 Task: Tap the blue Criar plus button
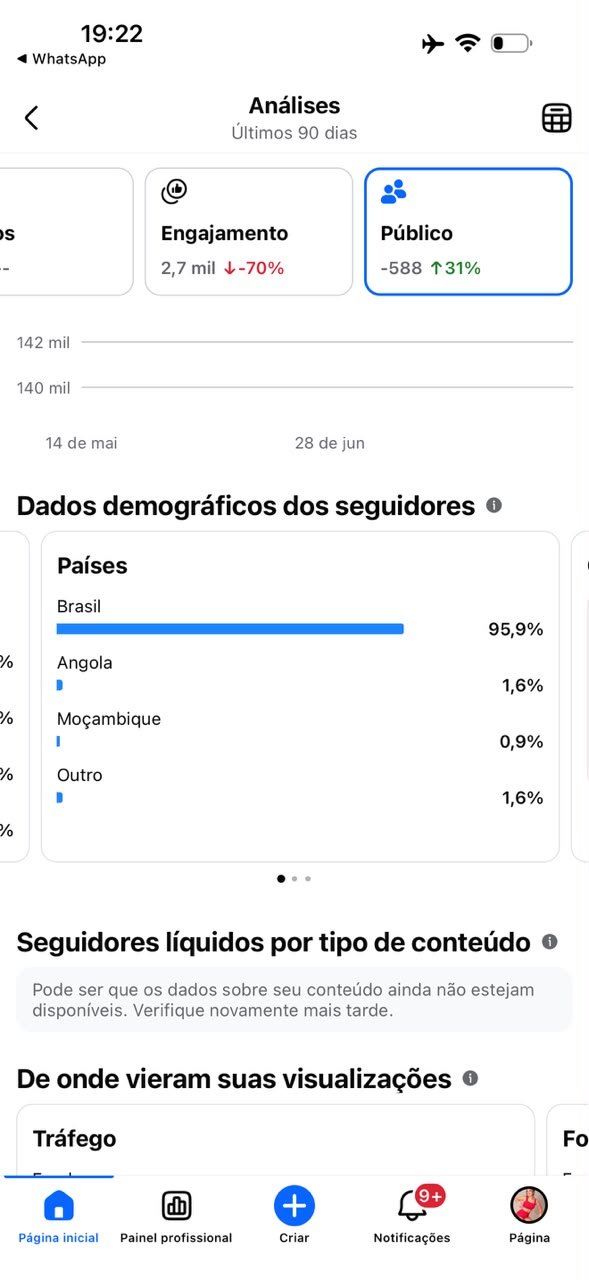click(x=294, y=1205)
